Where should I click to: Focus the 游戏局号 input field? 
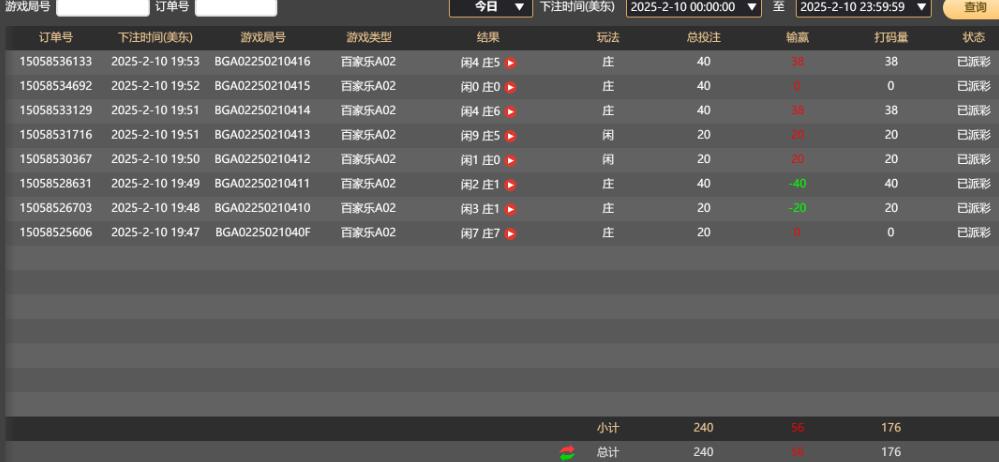103,7
